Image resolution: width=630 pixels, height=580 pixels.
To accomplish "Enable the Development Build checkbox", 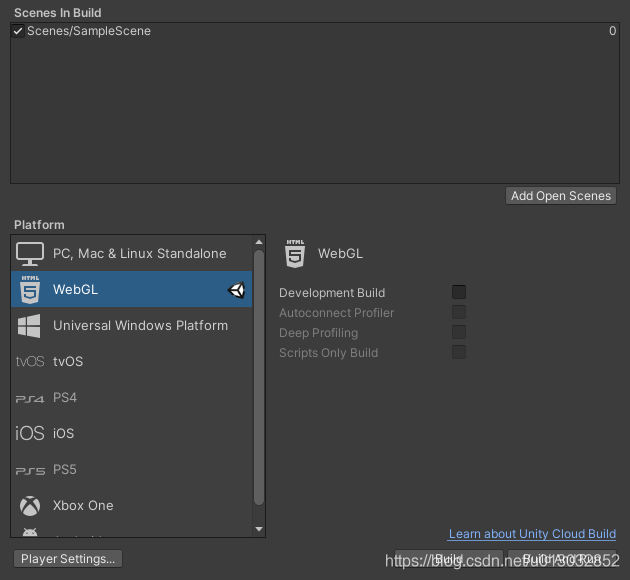I will (459, 293).
